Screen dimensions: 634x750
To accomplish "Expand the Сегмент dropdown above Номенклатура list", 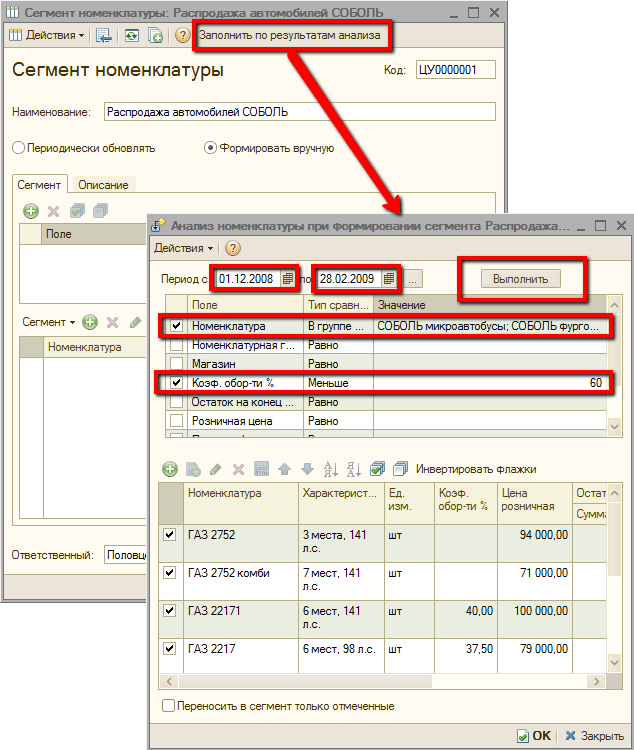I will (49, 322).
